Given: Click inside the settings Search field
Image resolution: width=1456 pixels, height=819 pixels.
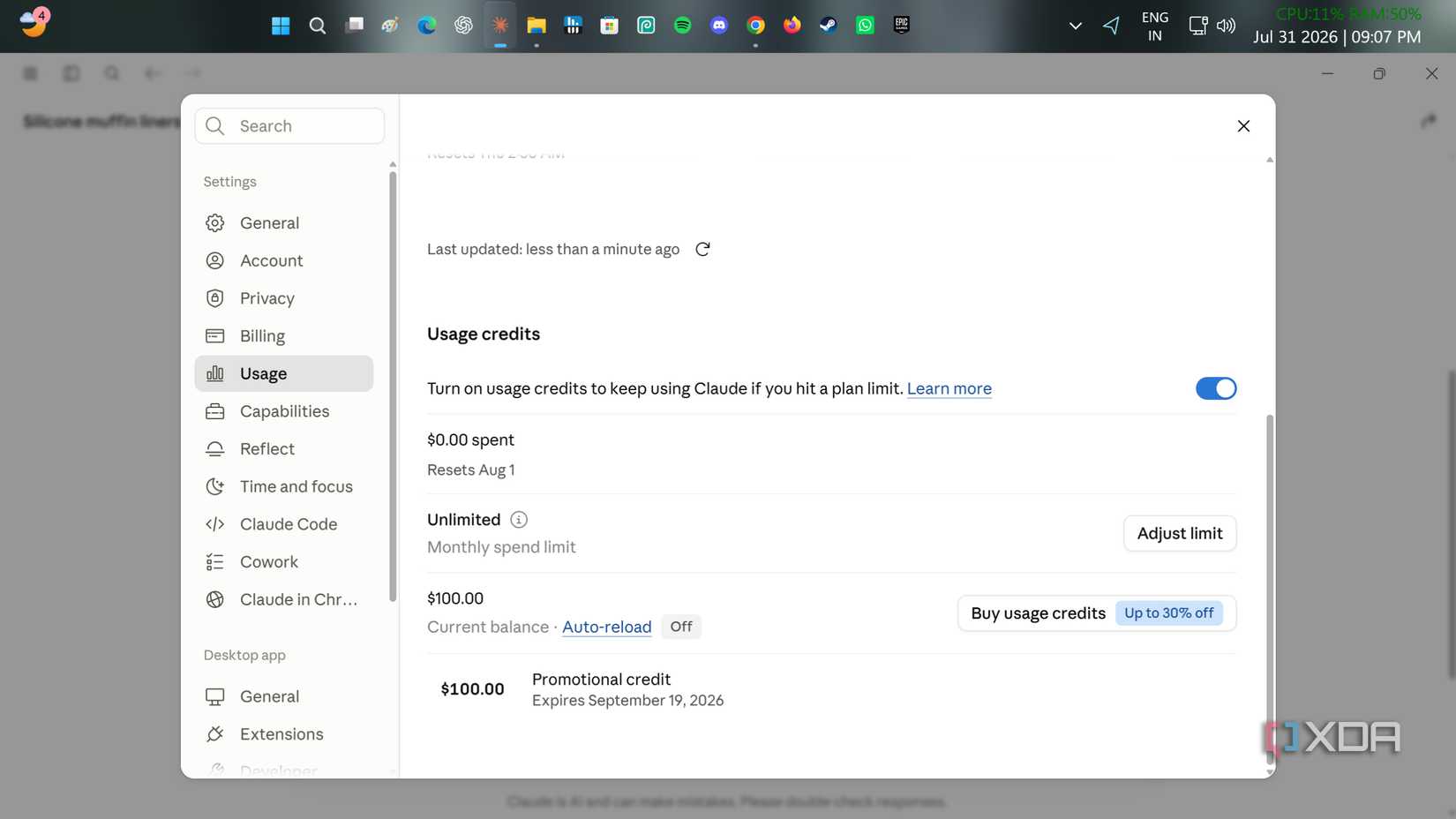Looking at the screenshot, I should click(289, 126).
